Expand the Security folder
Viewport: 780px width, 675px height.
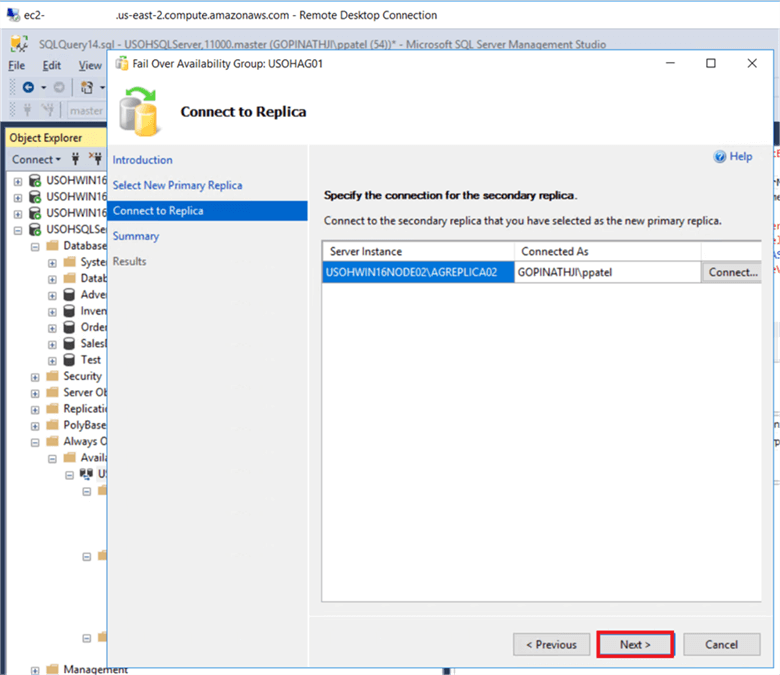tap(35, 378)
